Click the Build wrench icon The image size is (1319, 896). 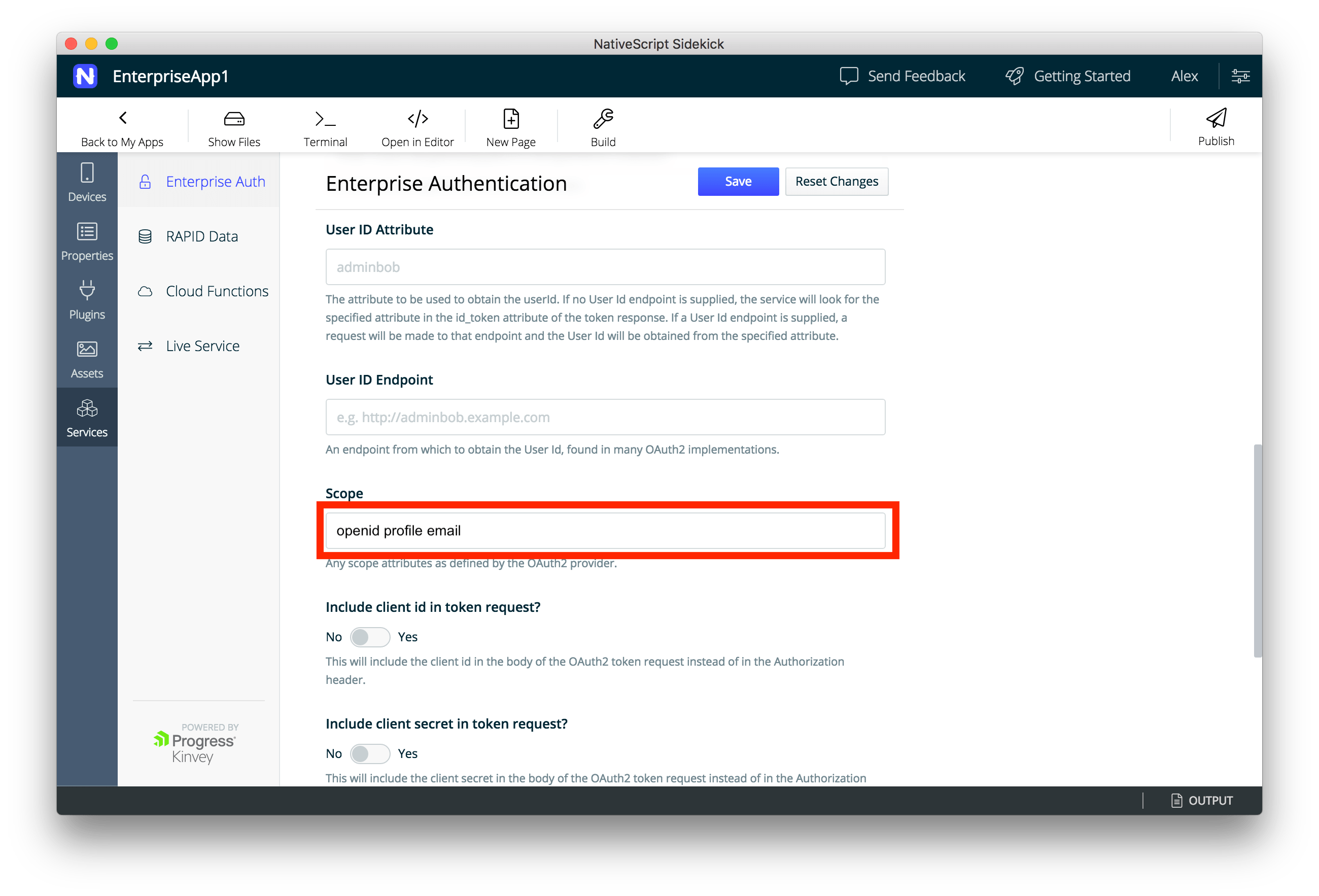[x=603, y=119]
